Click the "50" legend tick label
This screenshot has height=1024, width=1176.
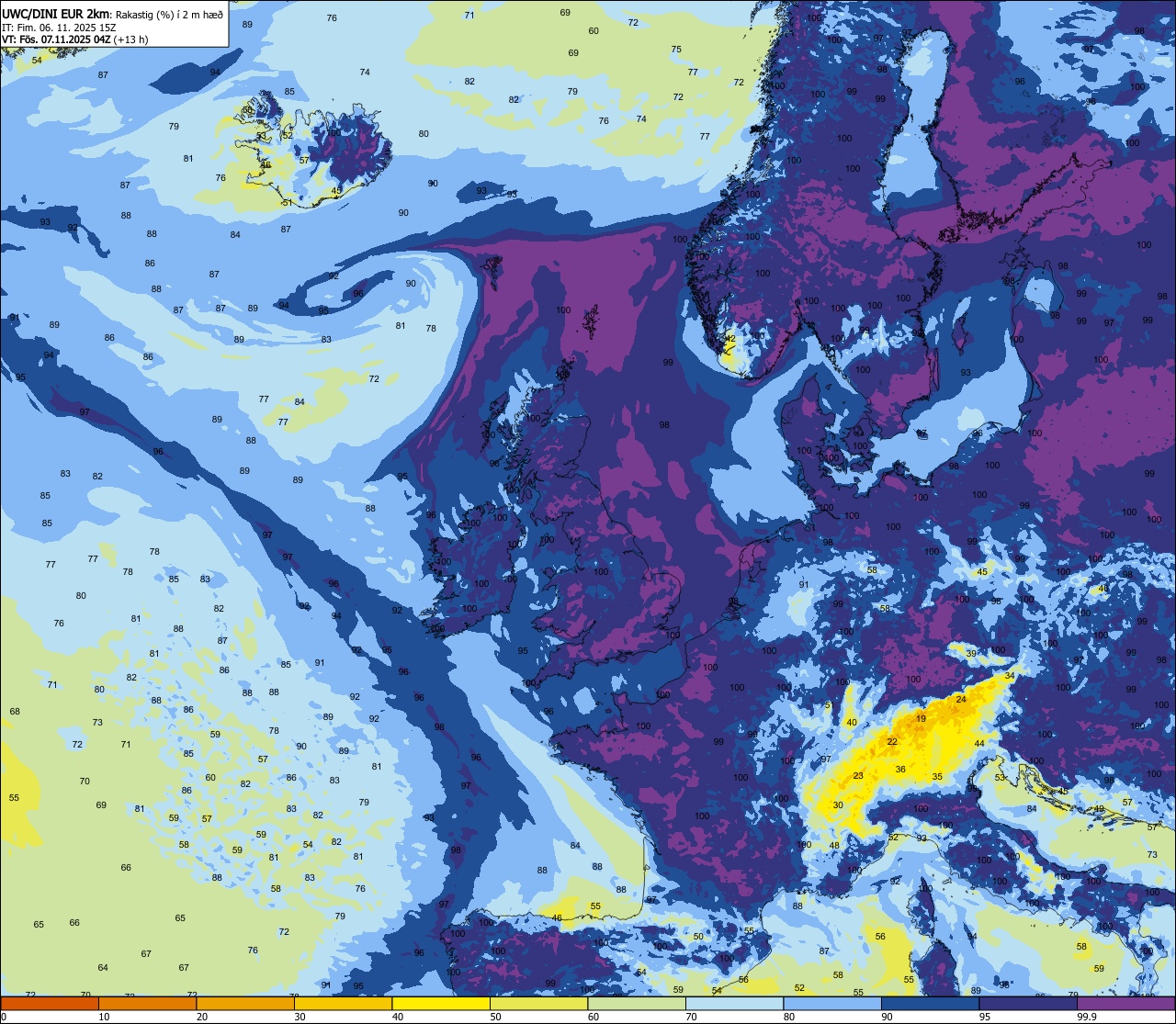pos(495,1017)
